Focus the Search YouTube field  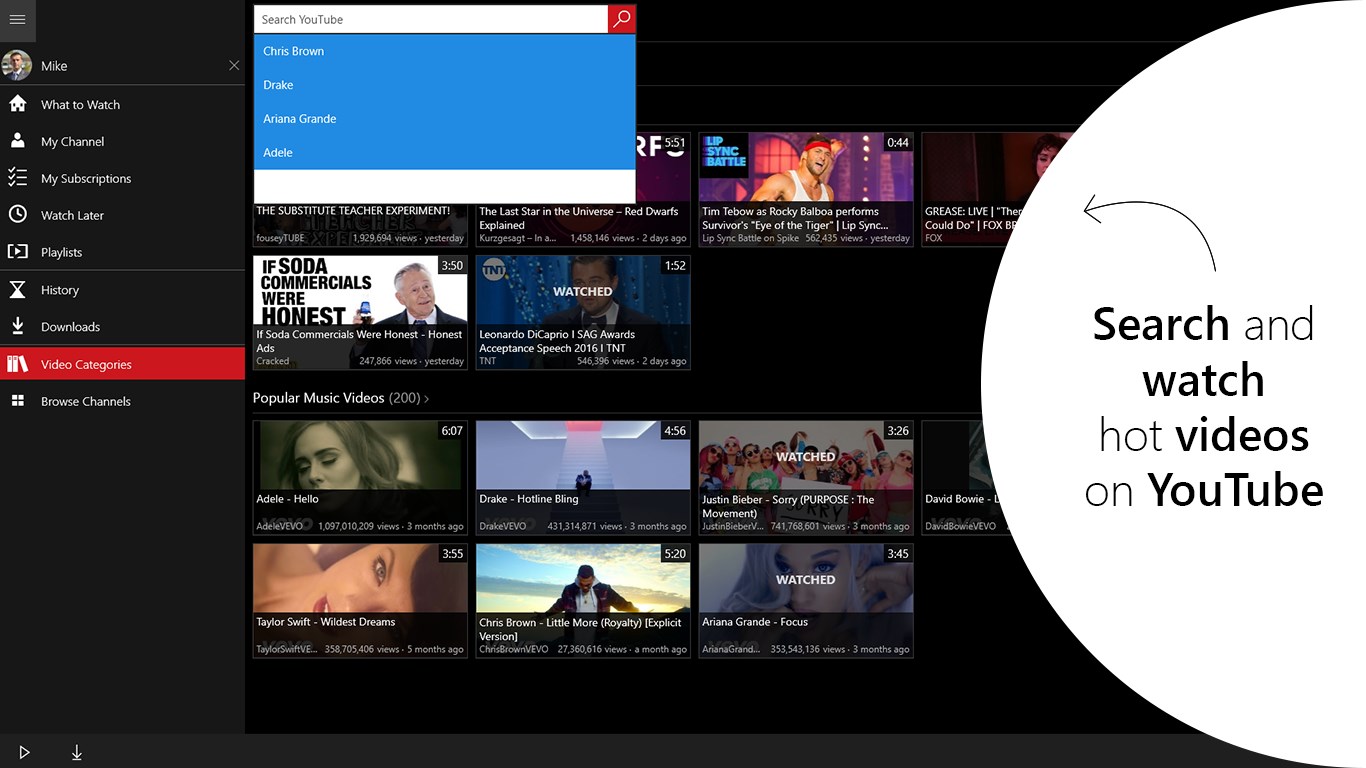click(x=431, y=19)
